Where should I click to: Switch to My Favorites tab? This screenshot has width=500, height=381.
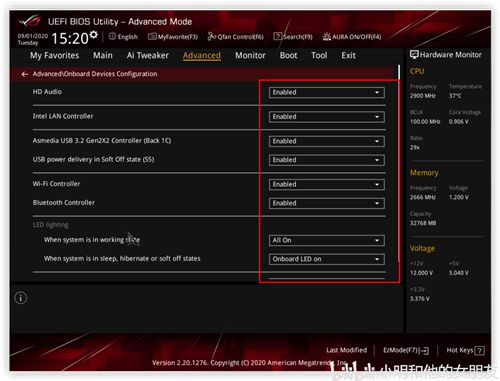tap(55, 55)
